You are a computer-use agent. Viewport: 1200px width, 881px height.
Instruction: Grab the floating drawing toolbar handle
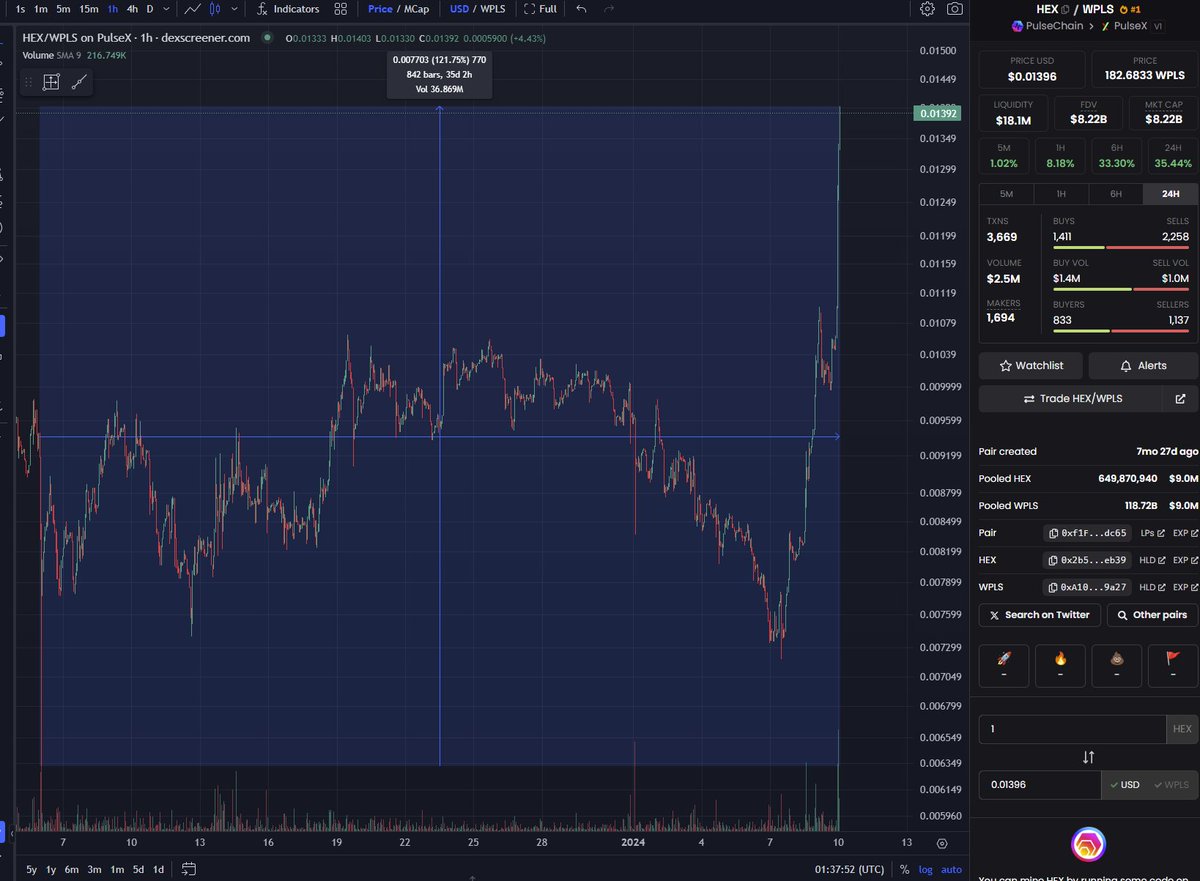click(x=29, y=83)
